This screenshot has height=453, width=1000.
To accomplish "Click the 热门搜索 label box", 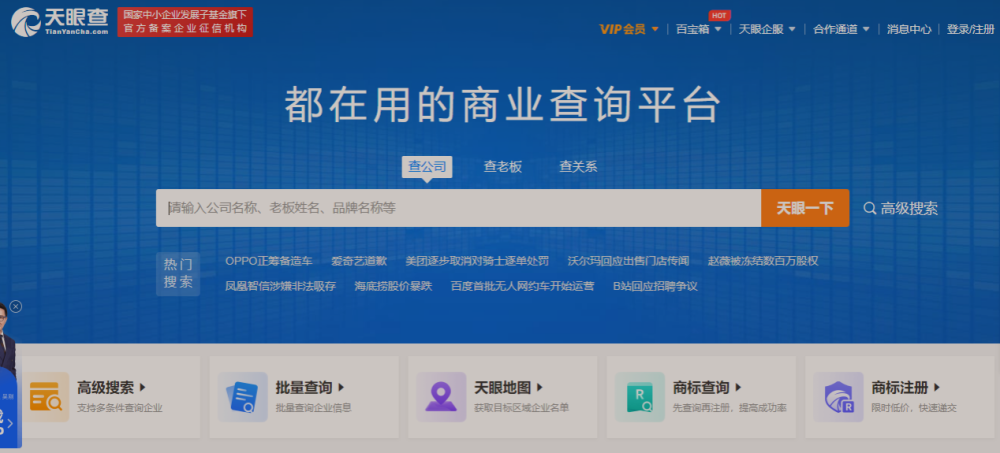I will [x=178, y=274].
